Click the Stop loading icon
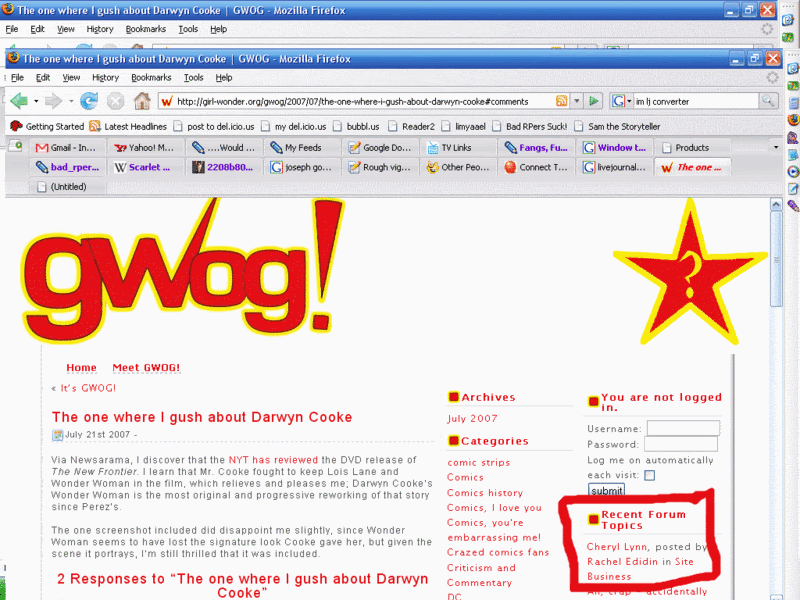The height and width of the screenshot is (600, 800). (115, 101)
